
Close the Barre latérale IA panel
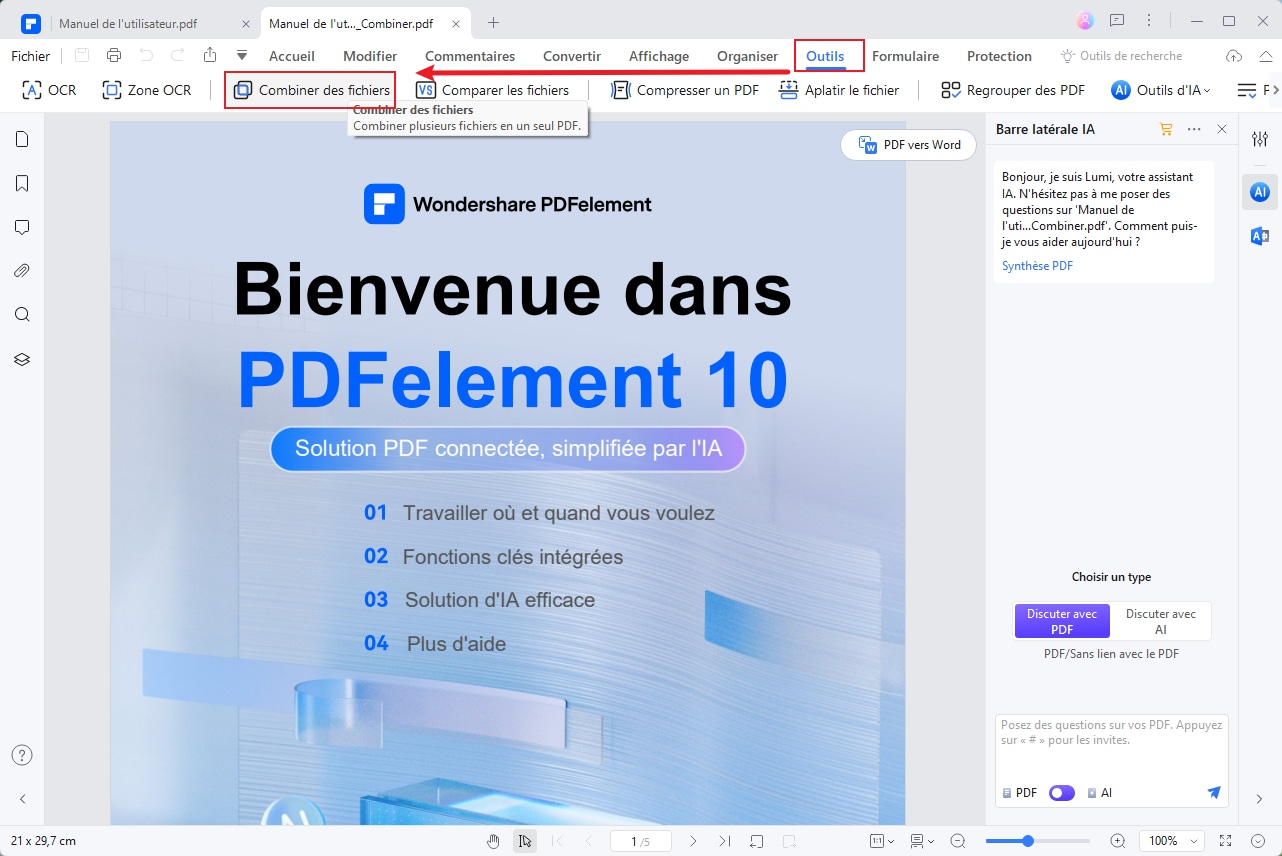click(x=1222, y=129)
